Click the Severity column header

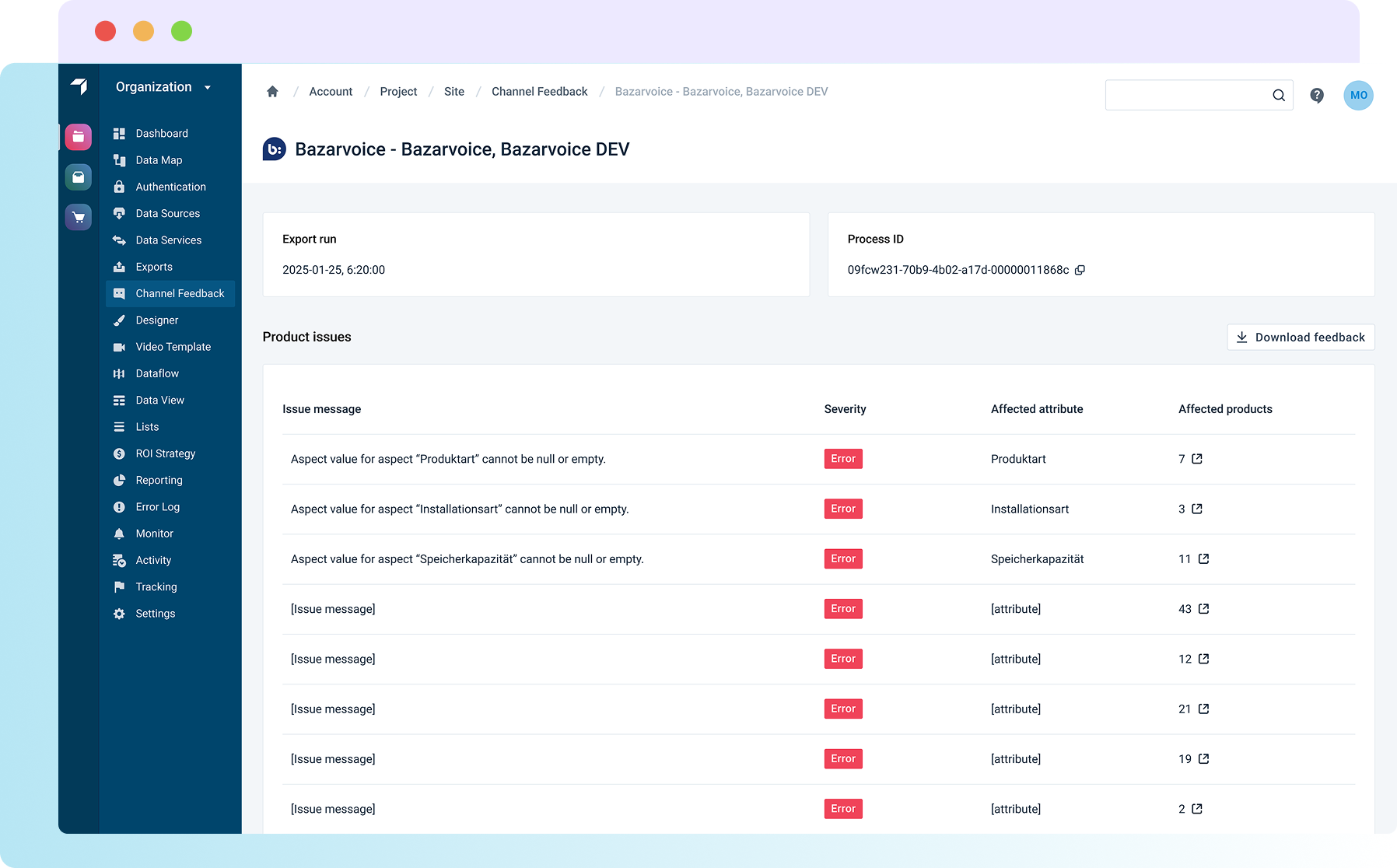pos(845,409)
